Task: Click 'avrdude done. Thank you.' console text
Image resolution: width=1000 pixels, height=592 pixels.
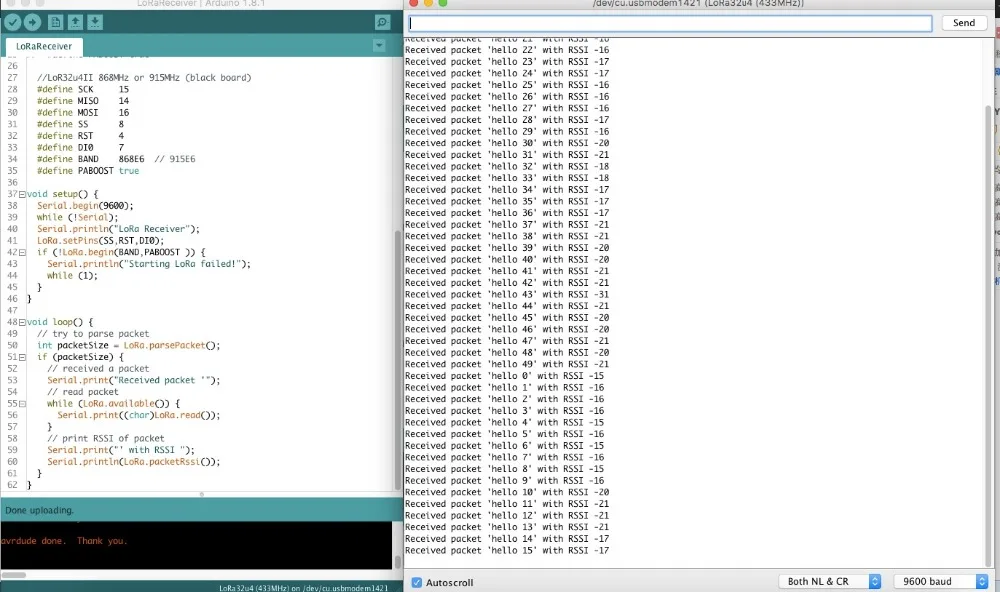Action: (64, 541)
